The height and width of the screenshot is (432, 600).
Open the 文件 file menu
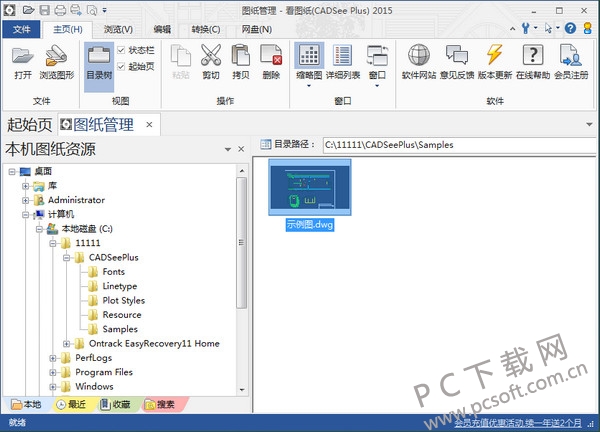pos(21,29)
